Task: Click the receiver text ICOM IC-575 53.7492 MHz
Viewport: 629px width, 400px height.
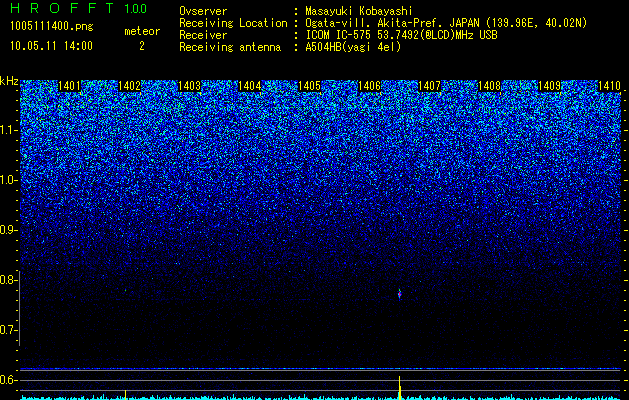Action: click(x=401, y=35)
